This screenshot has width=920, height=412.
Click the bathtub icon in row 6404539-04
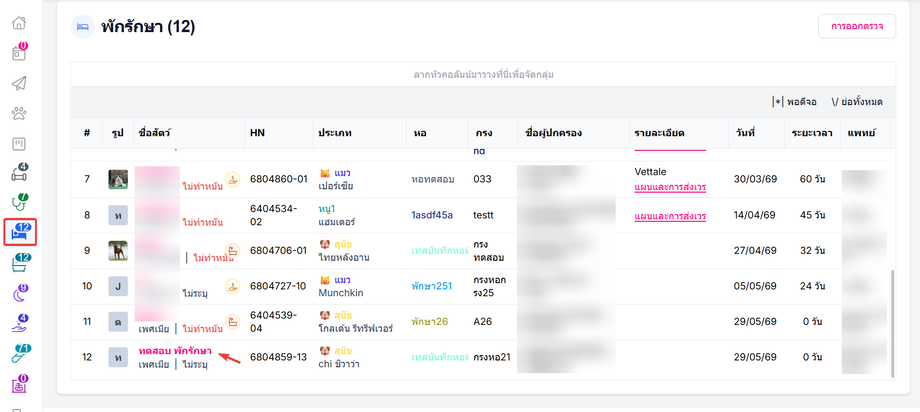[233, 322]
